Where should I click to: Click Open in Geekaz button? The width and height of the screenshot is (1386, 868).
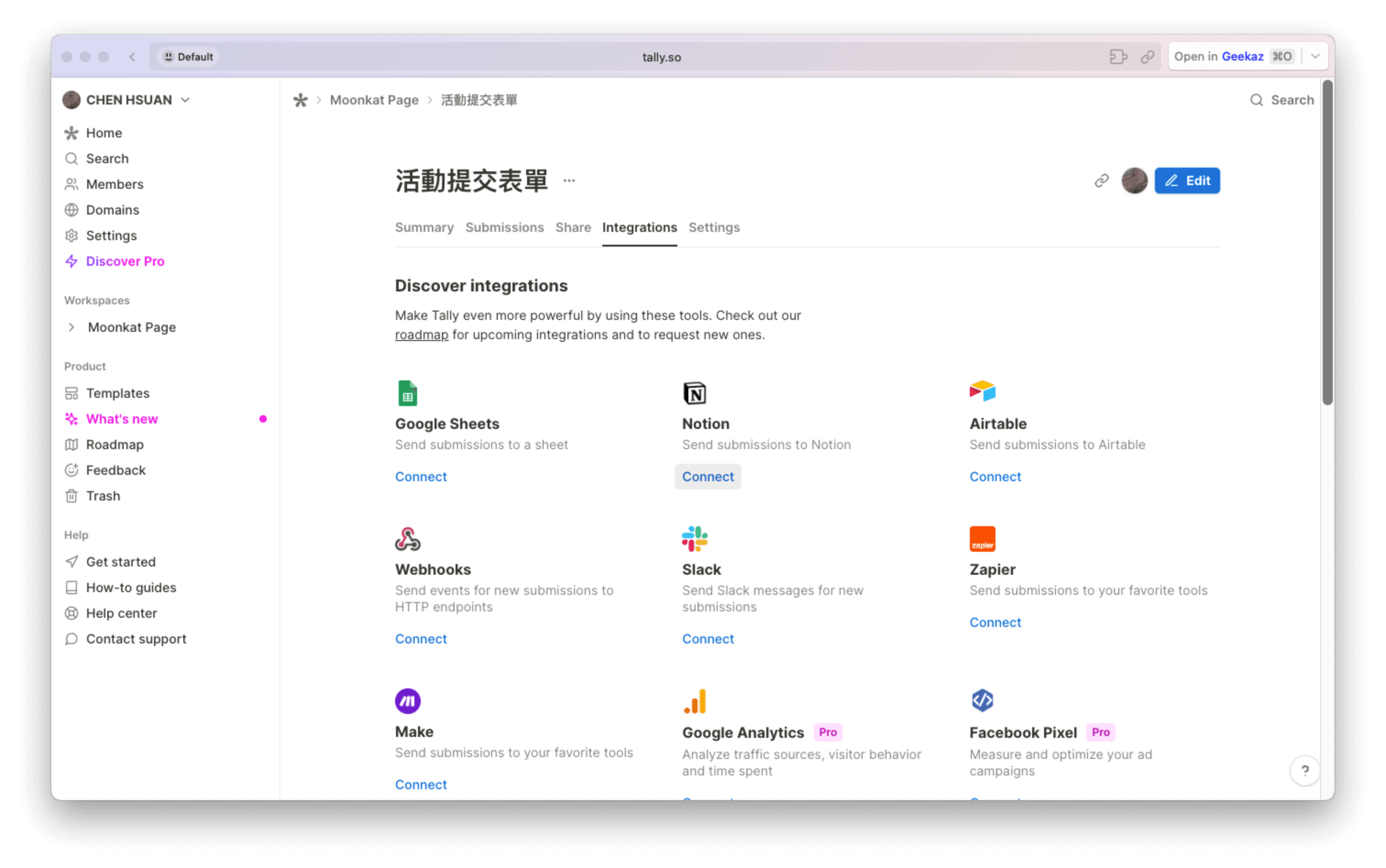(x=1234, y=56)
